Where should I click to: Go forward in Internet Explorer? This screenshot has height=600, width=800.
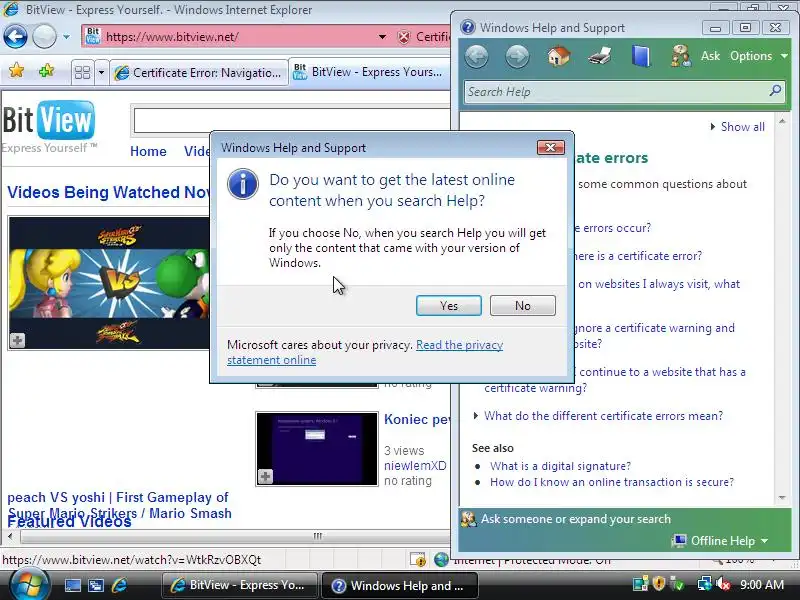(44, 37)
